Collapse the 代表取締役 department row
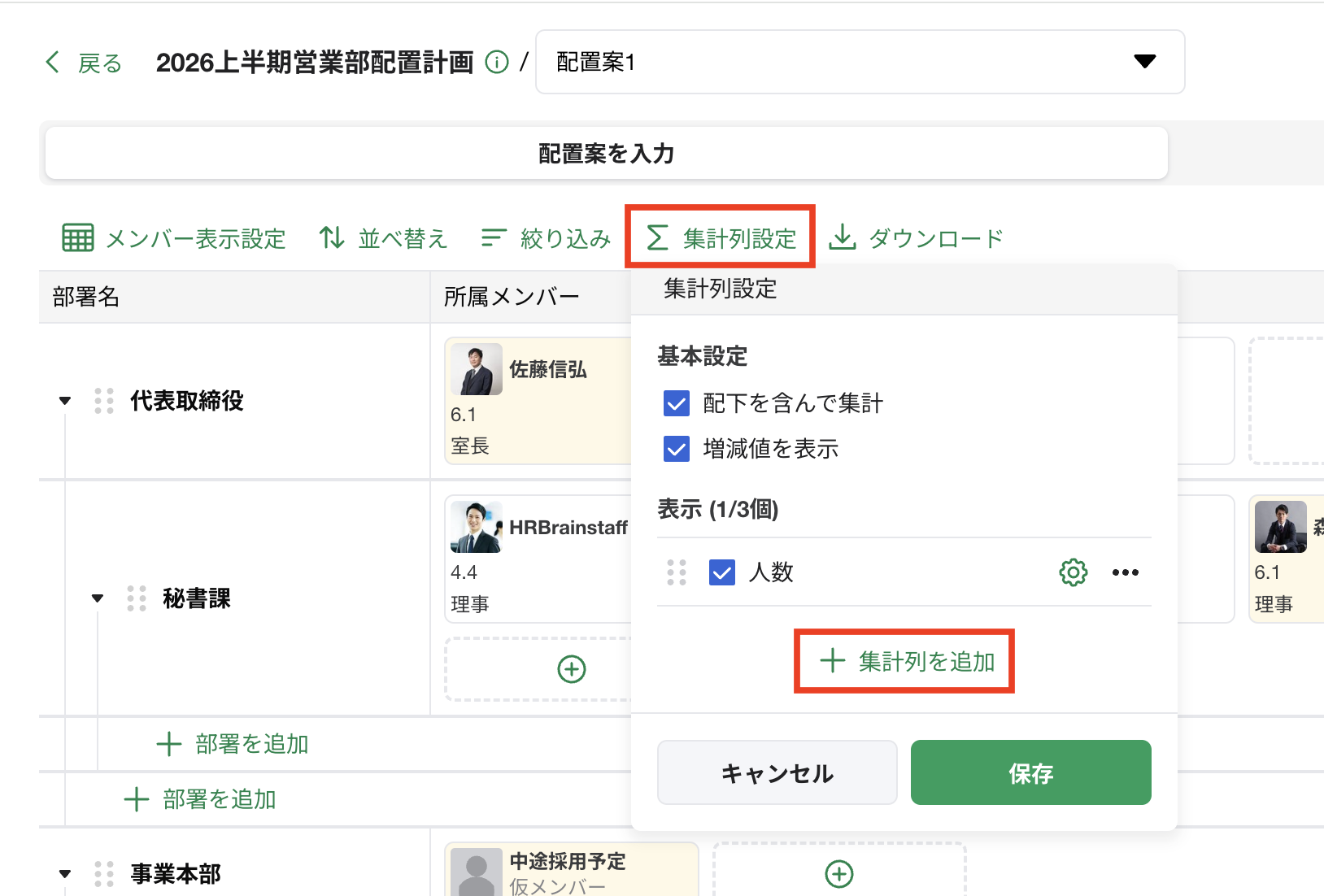 pyautogui.click(x=65, y=401)
